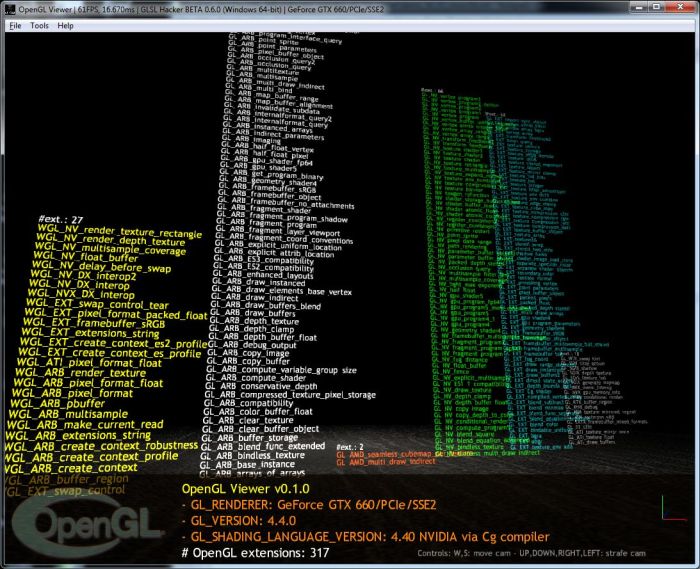Screen dimensions: 700x569
Task: Select WGL_EXT_framebuffer_sRGB text
Action: click(94, 323)
